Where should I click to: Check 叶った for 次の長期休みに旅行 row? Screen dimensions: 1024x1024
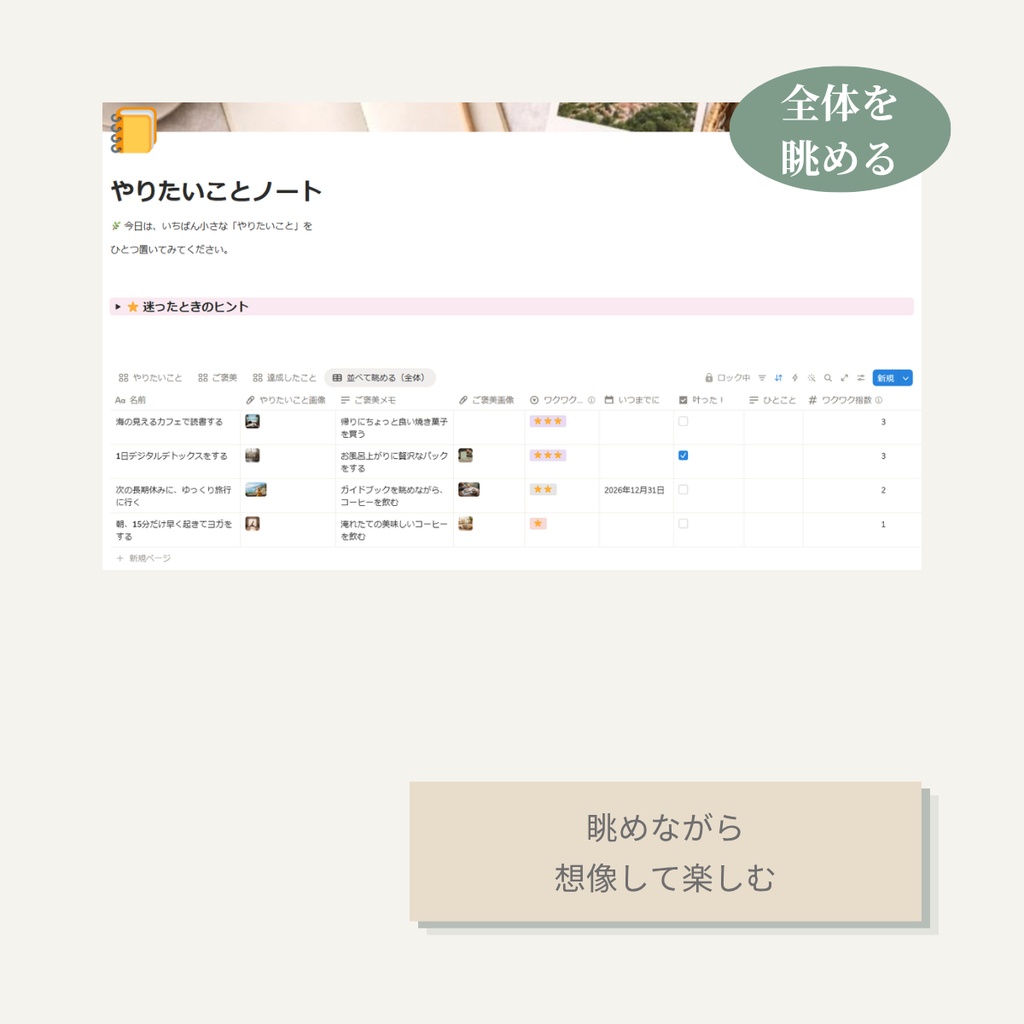tap(683, 489)
